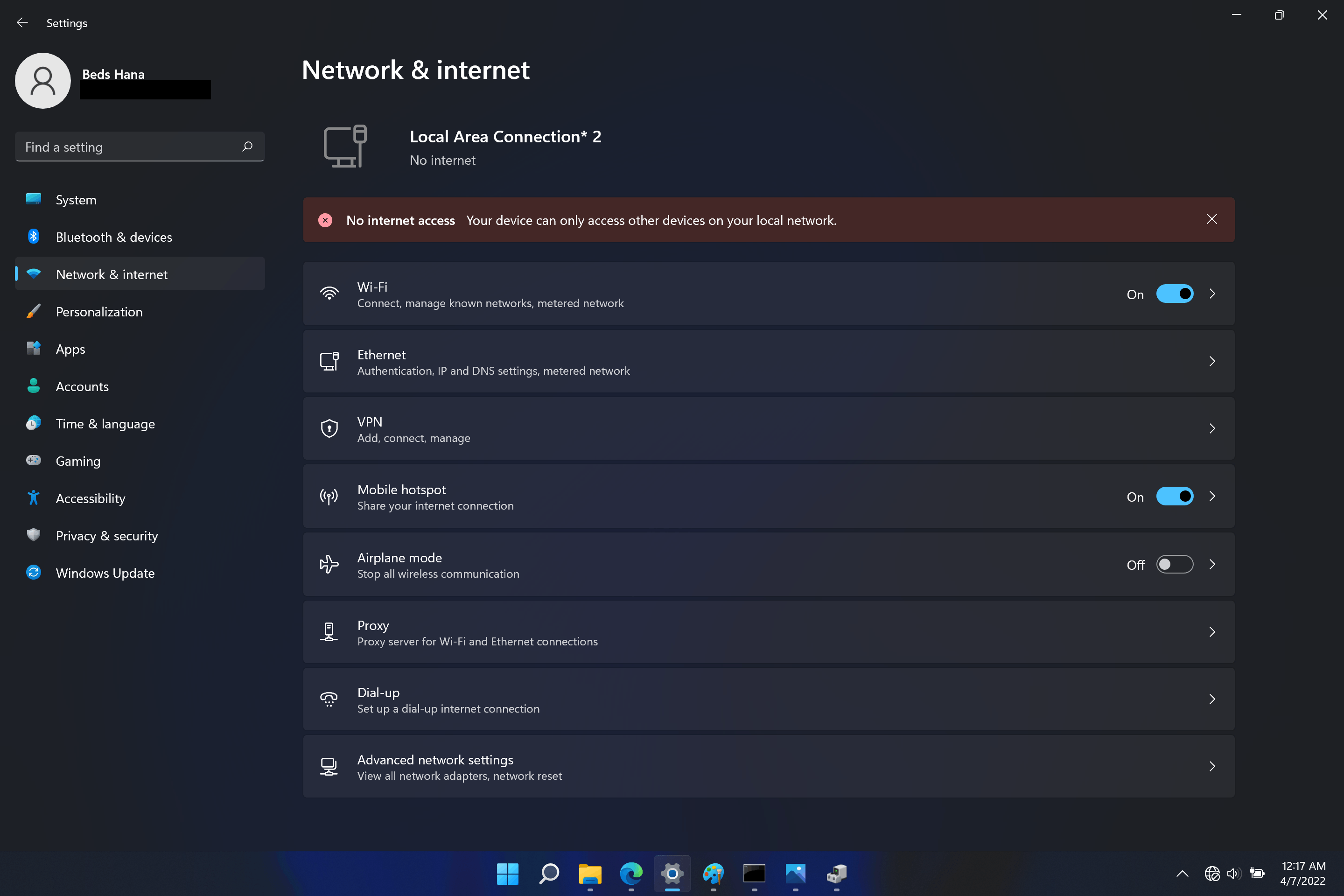This screenshot has width=1344, height=896.
Task: Disable the Mobile hotspot switch
Action: point(1174,496)
